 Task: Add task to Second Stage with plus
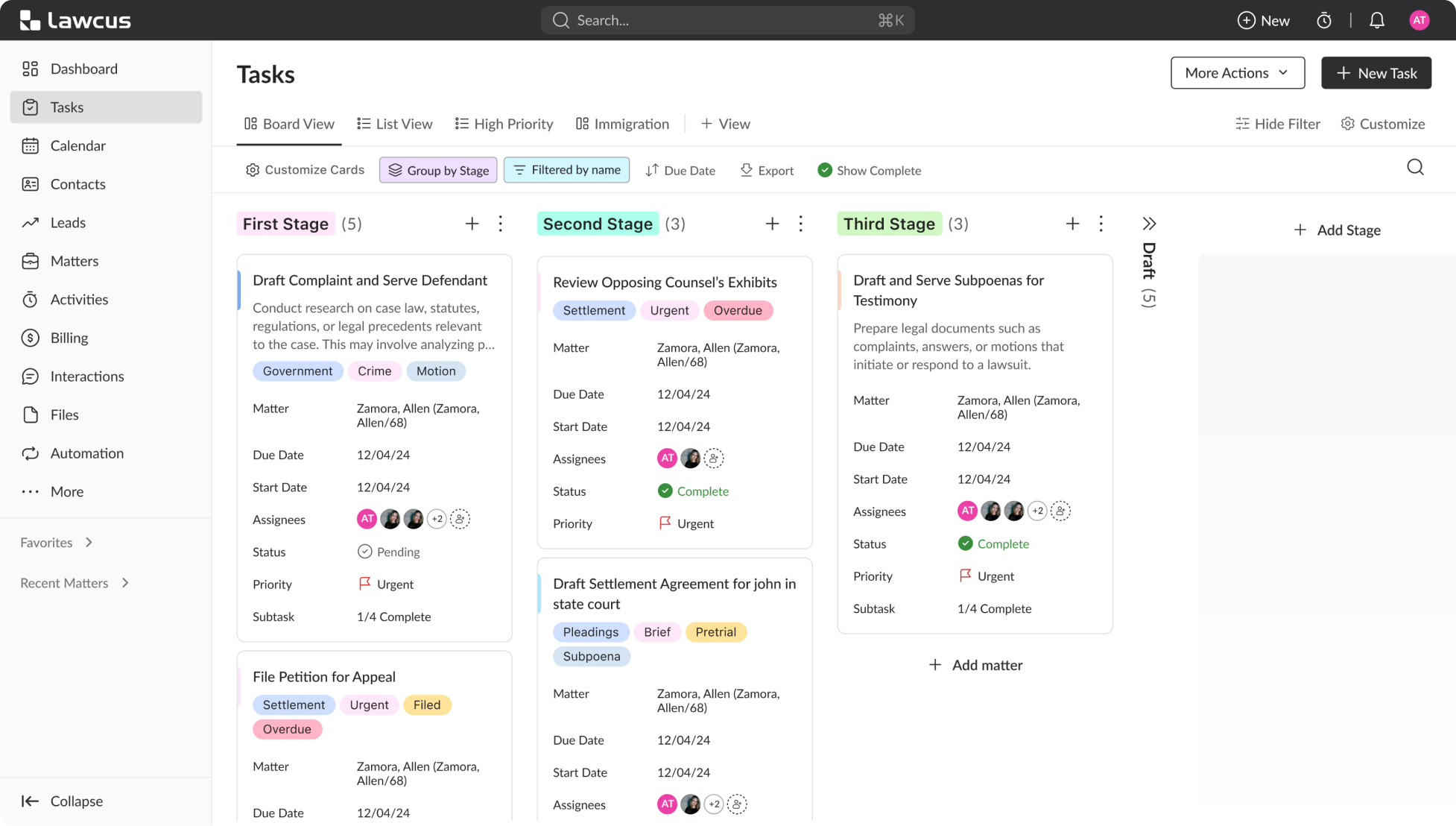point(772,224)
